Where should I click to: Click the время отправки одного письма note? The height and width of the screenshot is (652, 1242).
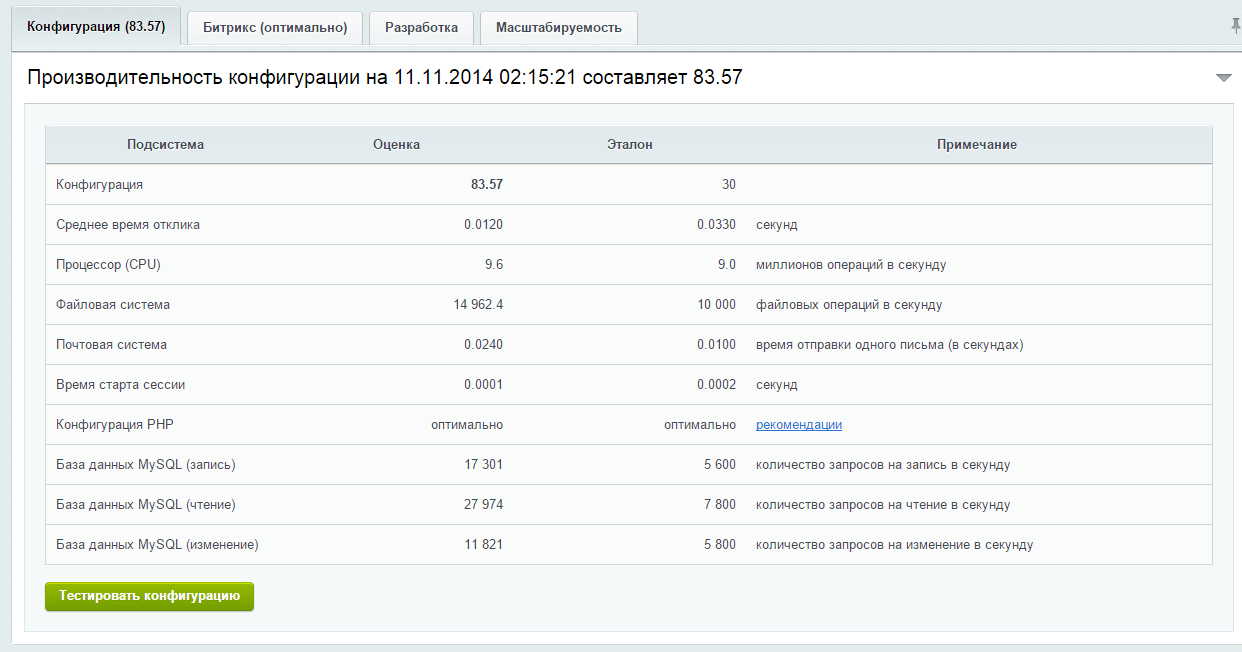click(x=889, y=345)
